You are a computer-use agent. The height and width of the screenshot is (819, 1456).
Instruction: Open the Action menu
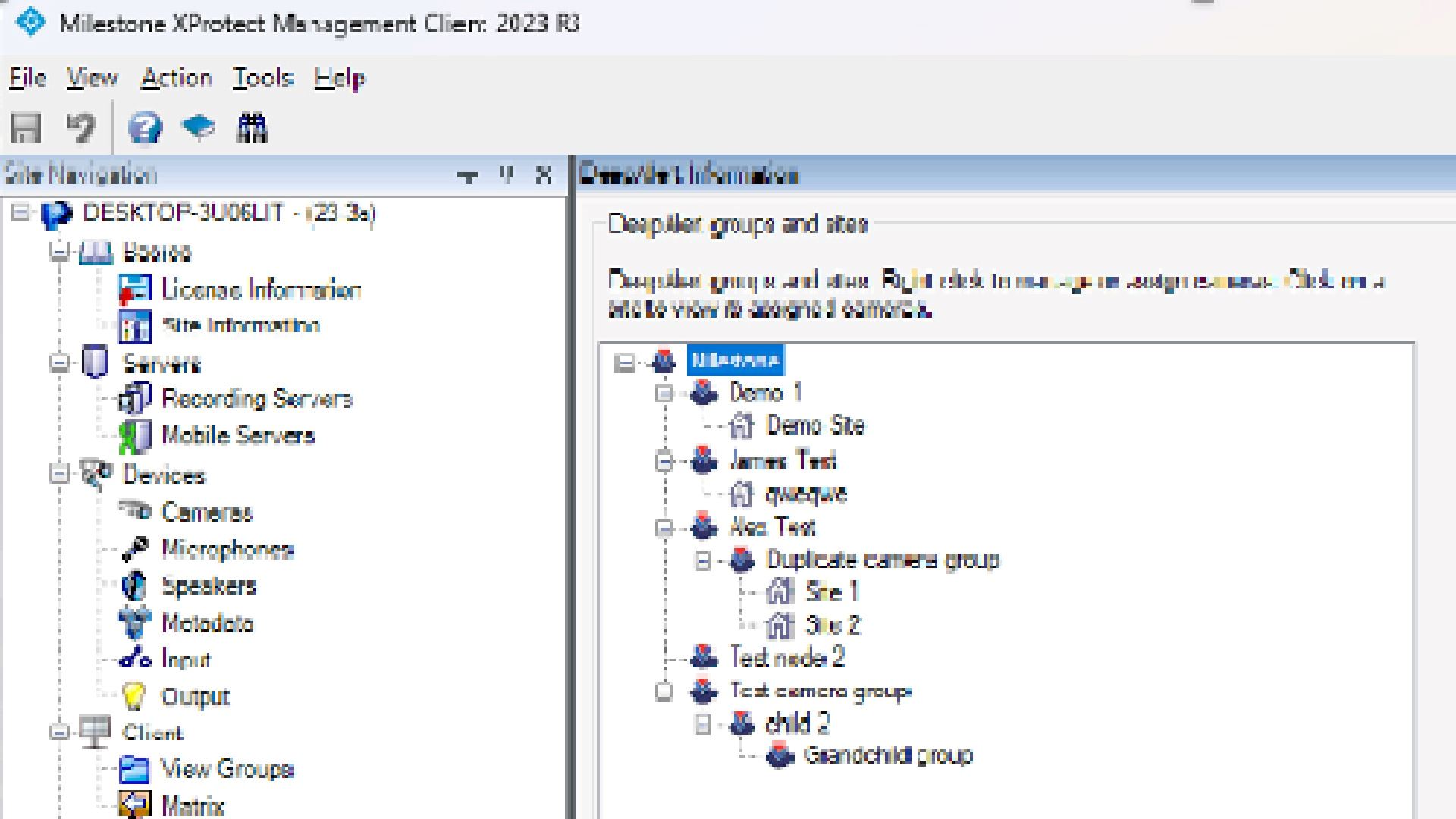click(176, 78)
